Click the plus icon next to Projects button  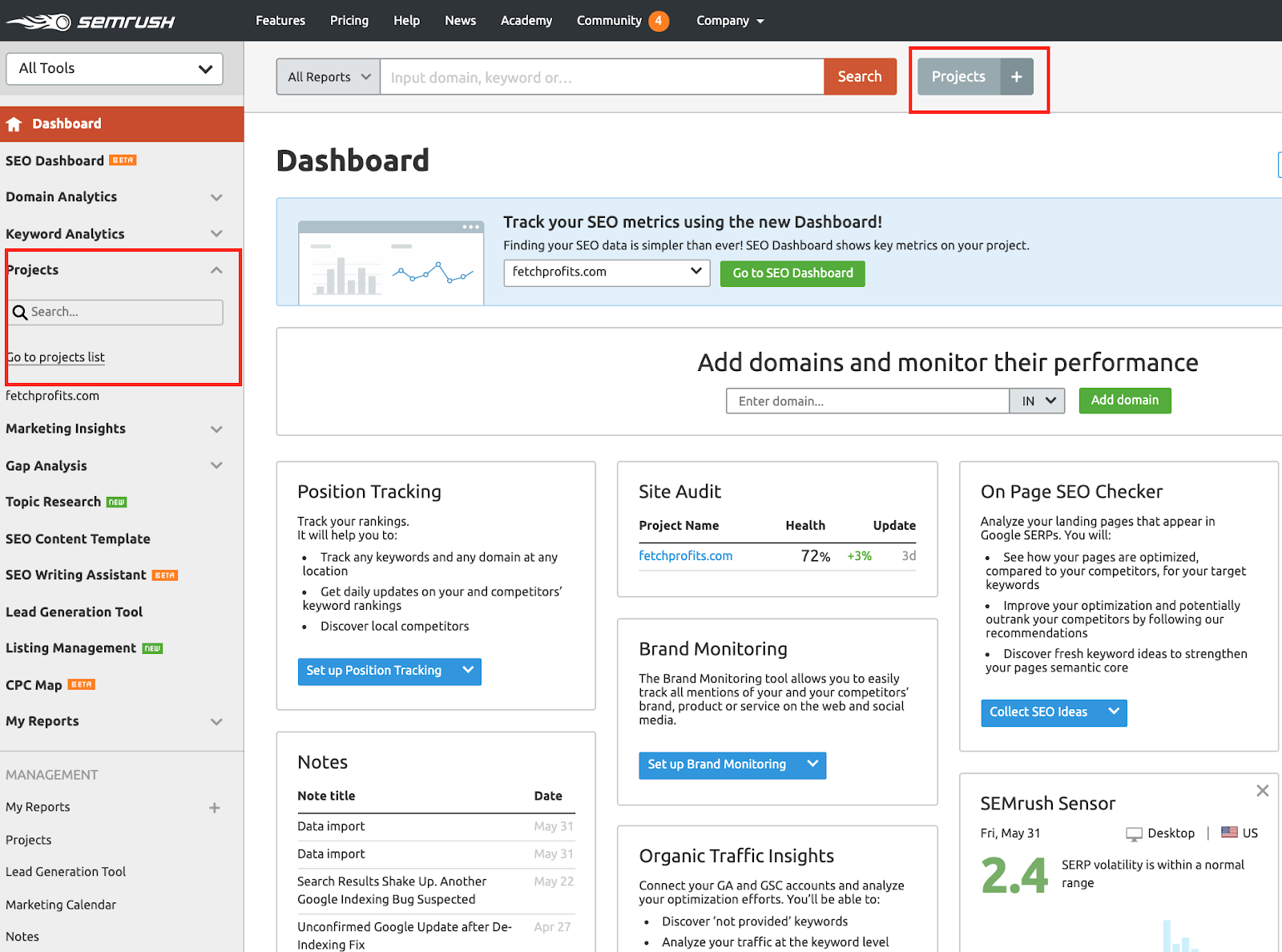pos(1017,77)
